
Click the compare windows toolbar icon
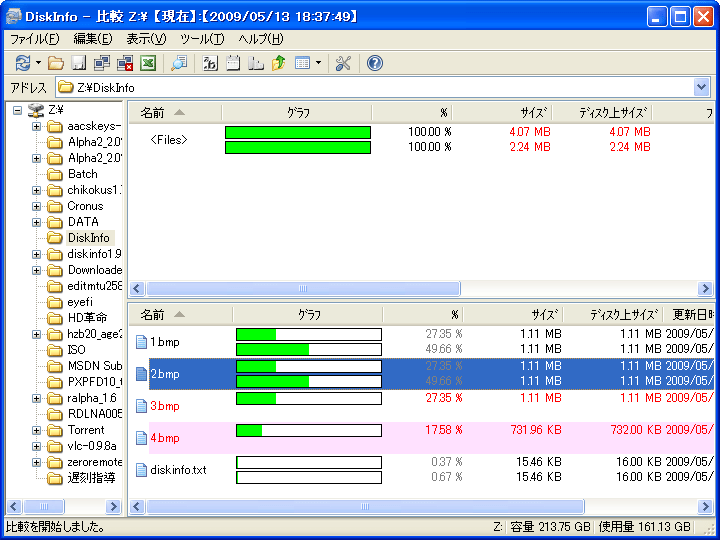(x=101, y=63)
